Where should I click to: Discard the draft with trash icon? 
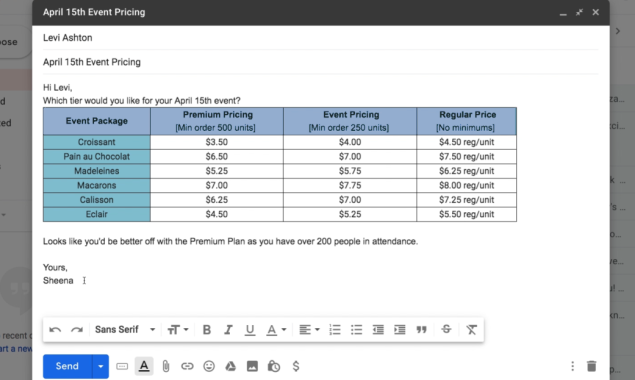pos(592,366)
